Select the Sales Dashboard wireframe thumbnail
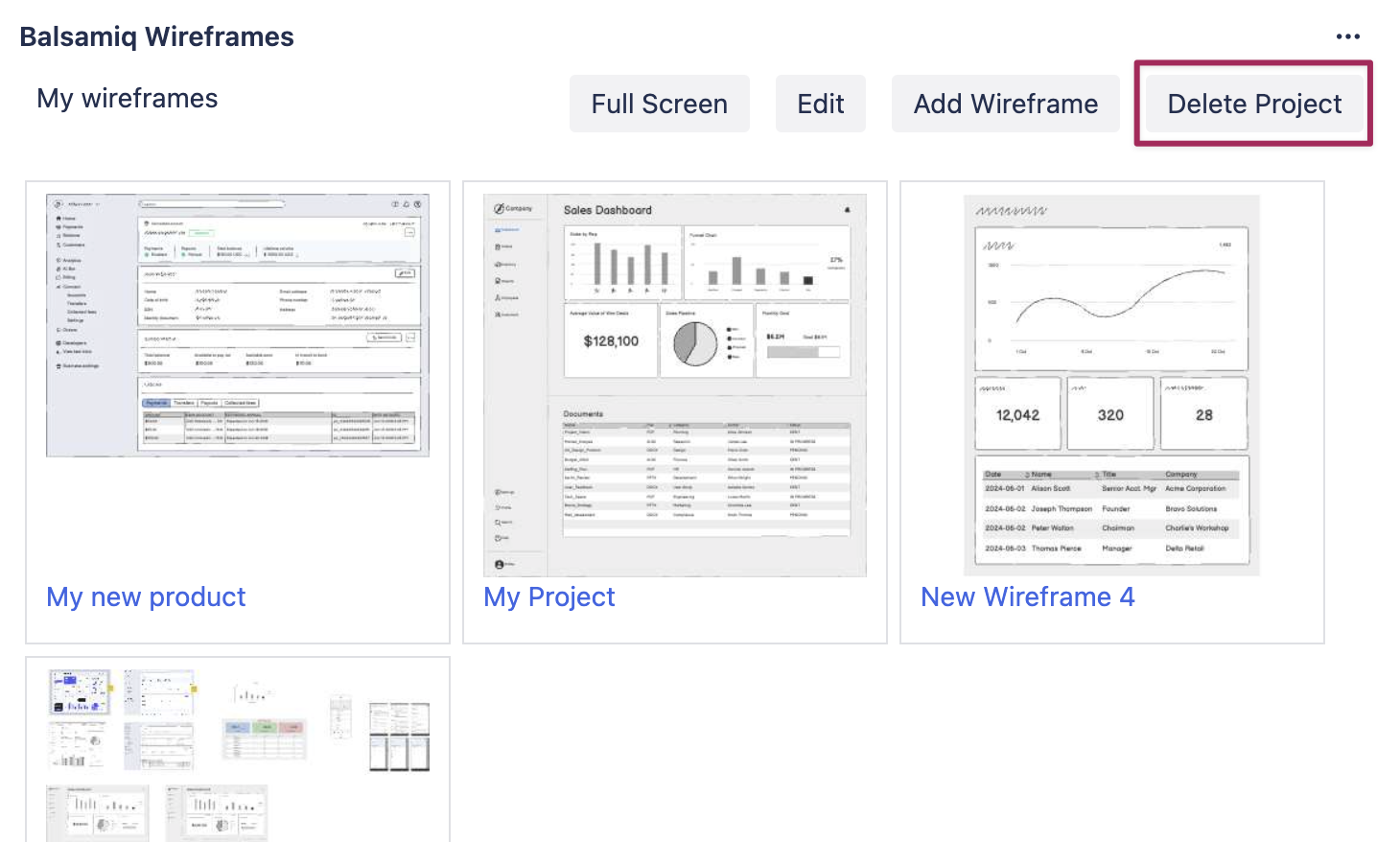1400x842 pixels. click(x=675, y=386)
